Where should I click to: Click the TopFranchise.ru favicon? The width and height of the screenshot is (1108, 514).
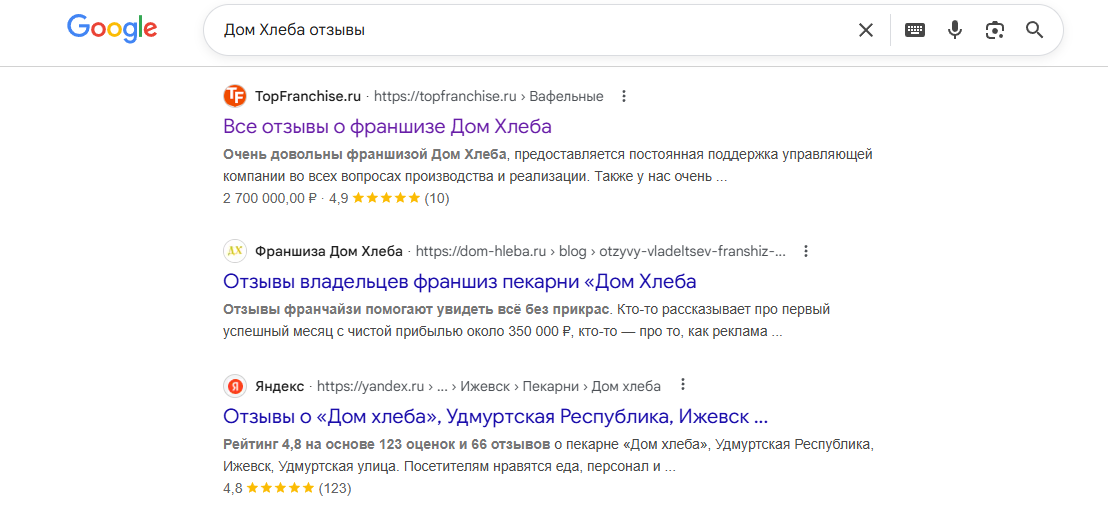(235, 96)
